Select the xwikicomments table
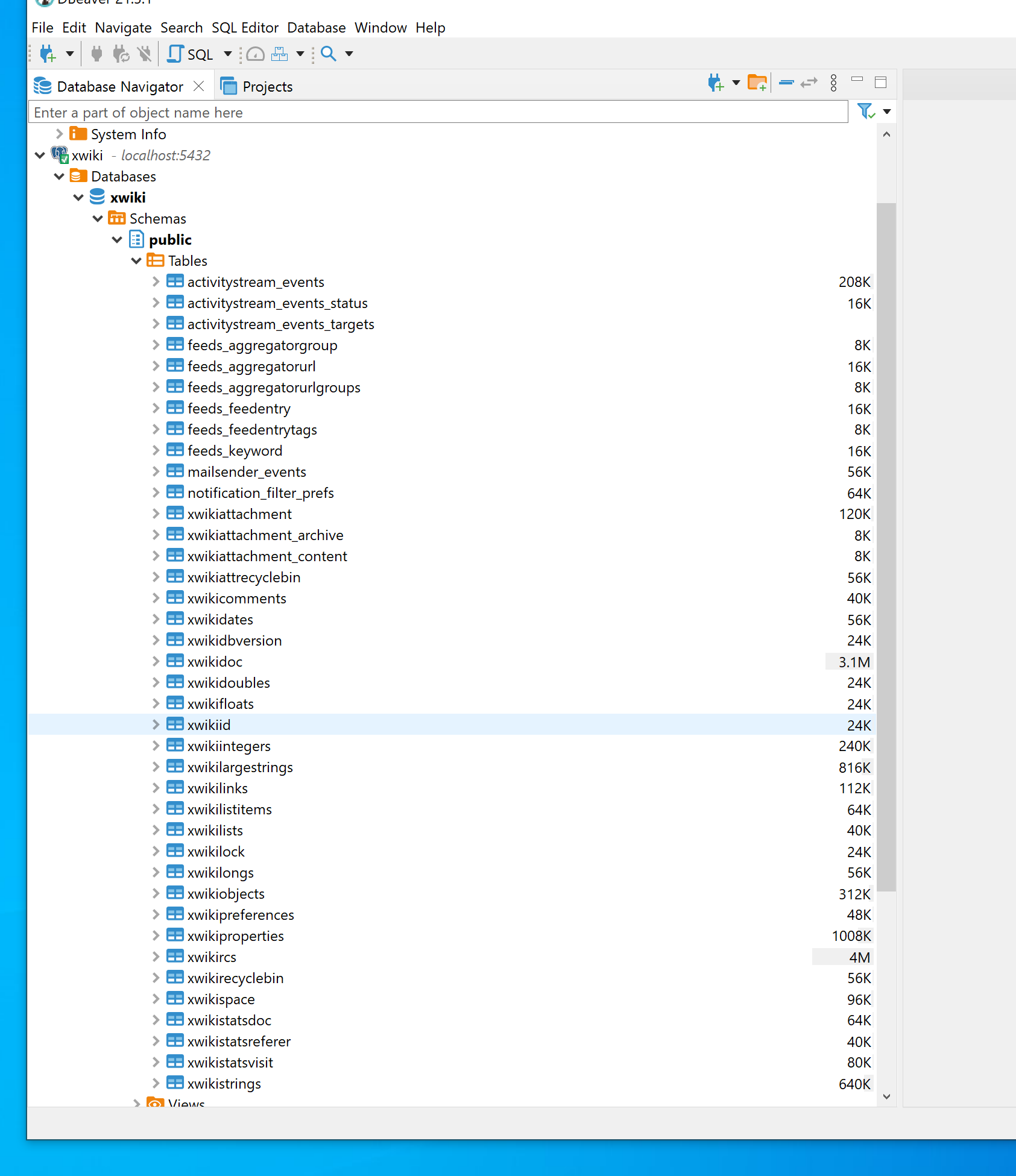 (237, 599)
